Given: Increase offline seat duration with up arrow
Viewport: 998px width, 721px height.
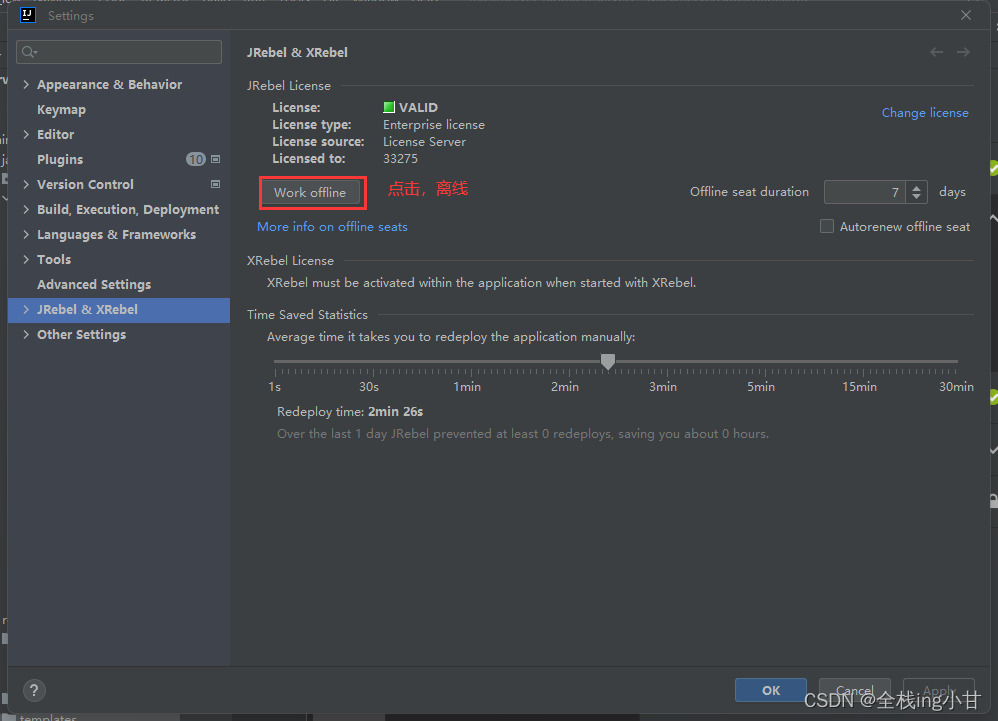Looking at the screenshot, I should 917,187.
